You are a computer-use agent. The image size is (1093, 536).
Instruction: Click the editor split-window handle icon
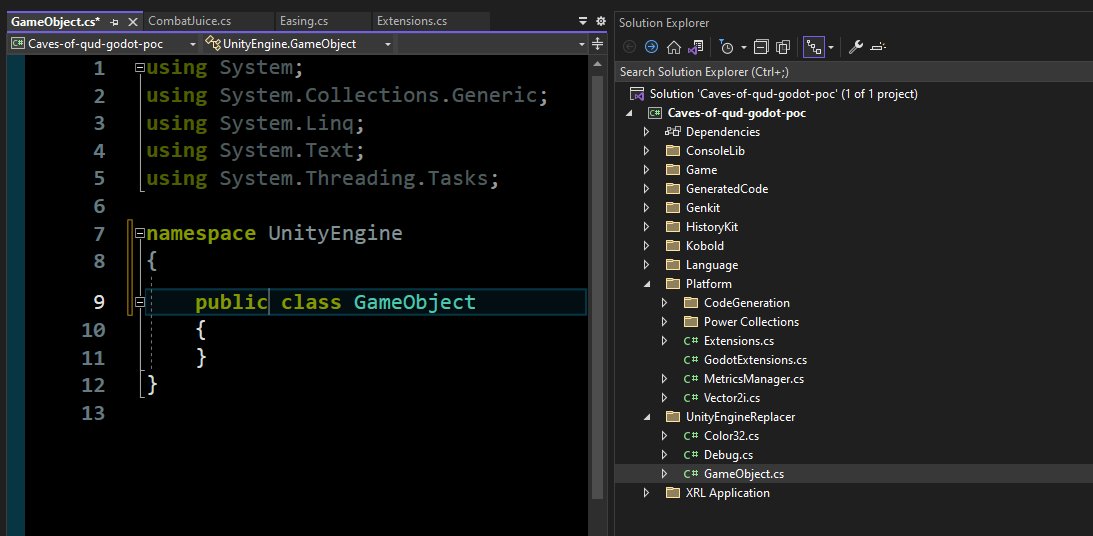pos(598,44)
